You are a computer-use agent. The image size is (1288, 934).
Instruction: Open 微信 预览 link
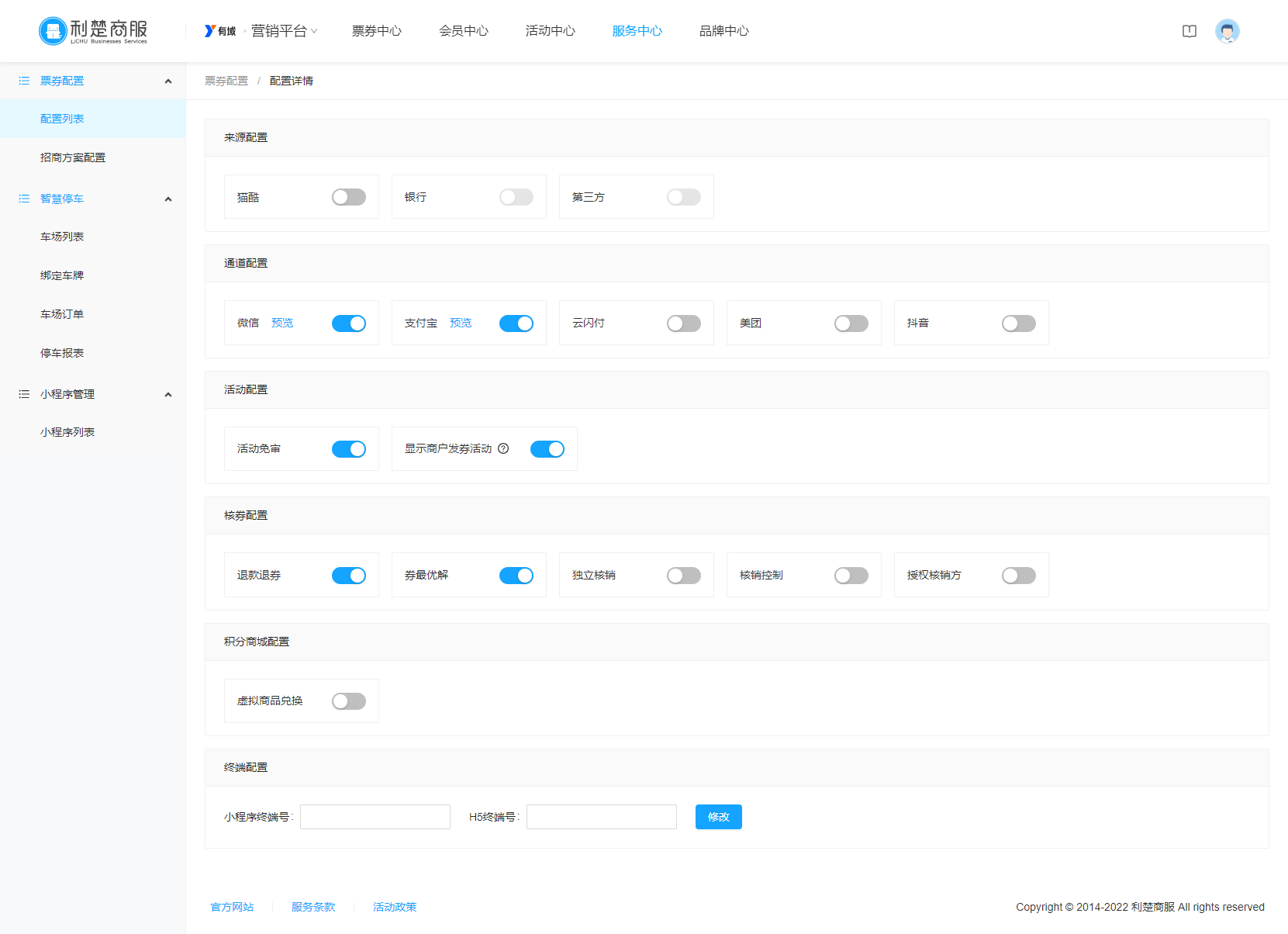282,323
